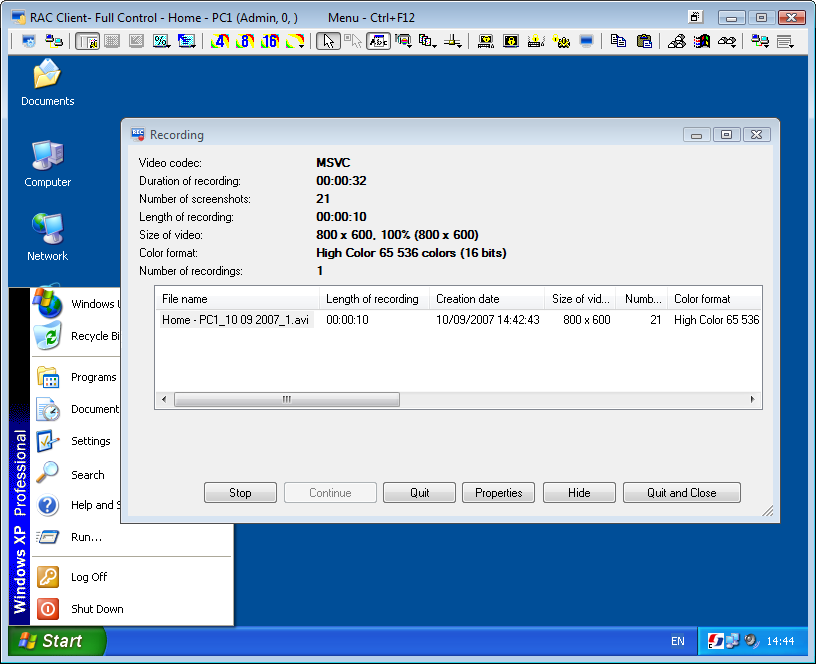The height and width of the screenshot is (664, 816).
Task: Click the EN language indicator in taskbar
Action: click(678, 641)
